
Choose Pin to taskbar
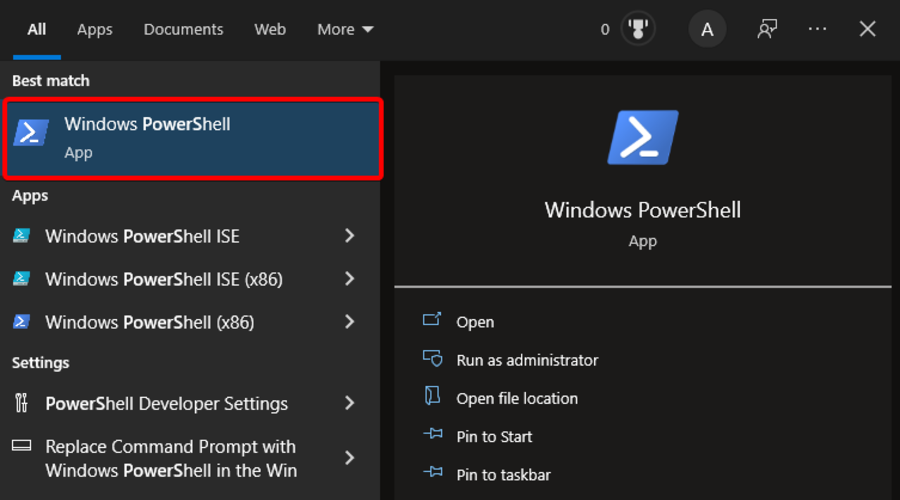point(503,475)
